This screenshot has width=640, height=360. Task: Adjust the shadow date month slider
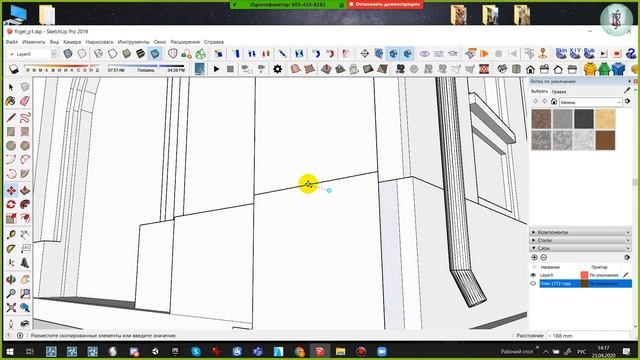point(62,65)
